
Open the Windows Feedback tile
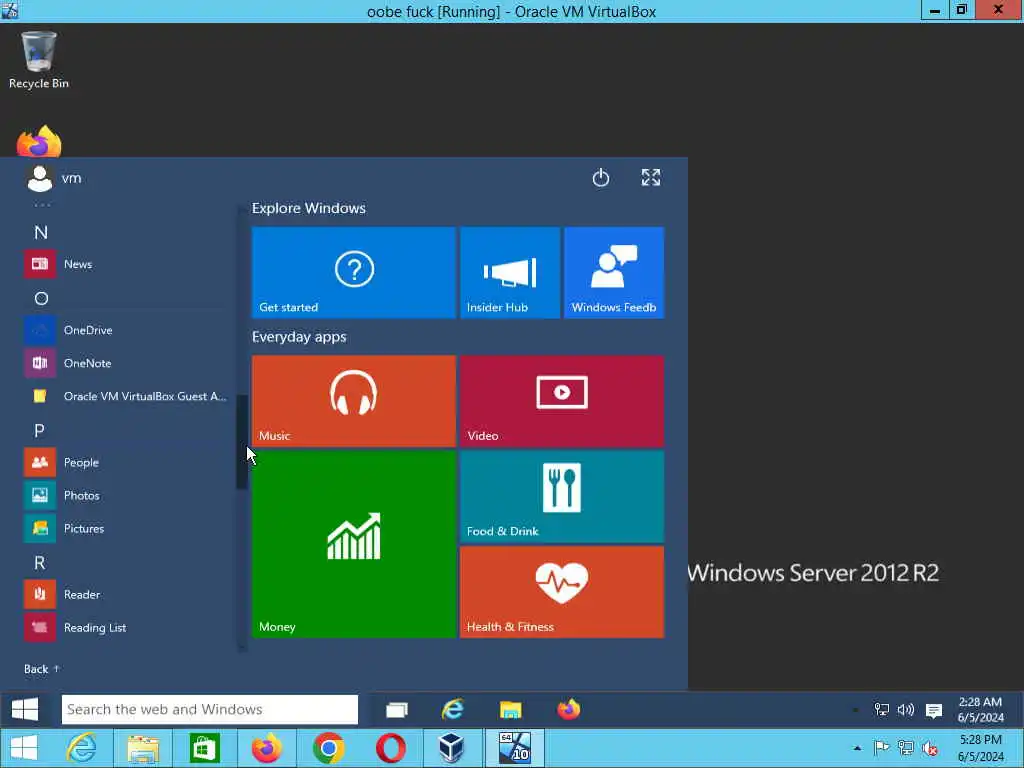pyautogui.click(x=614, y=272)
